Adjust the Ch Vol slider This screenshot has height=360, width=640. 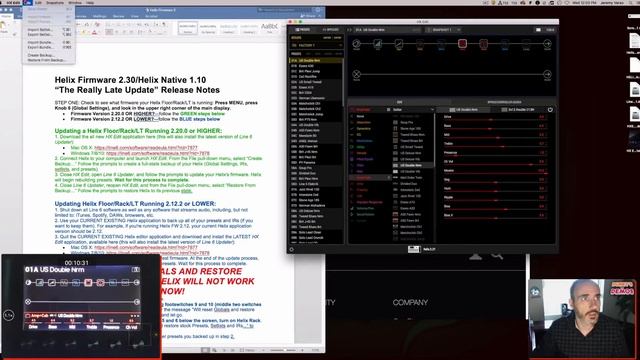(x=495, y=164)
